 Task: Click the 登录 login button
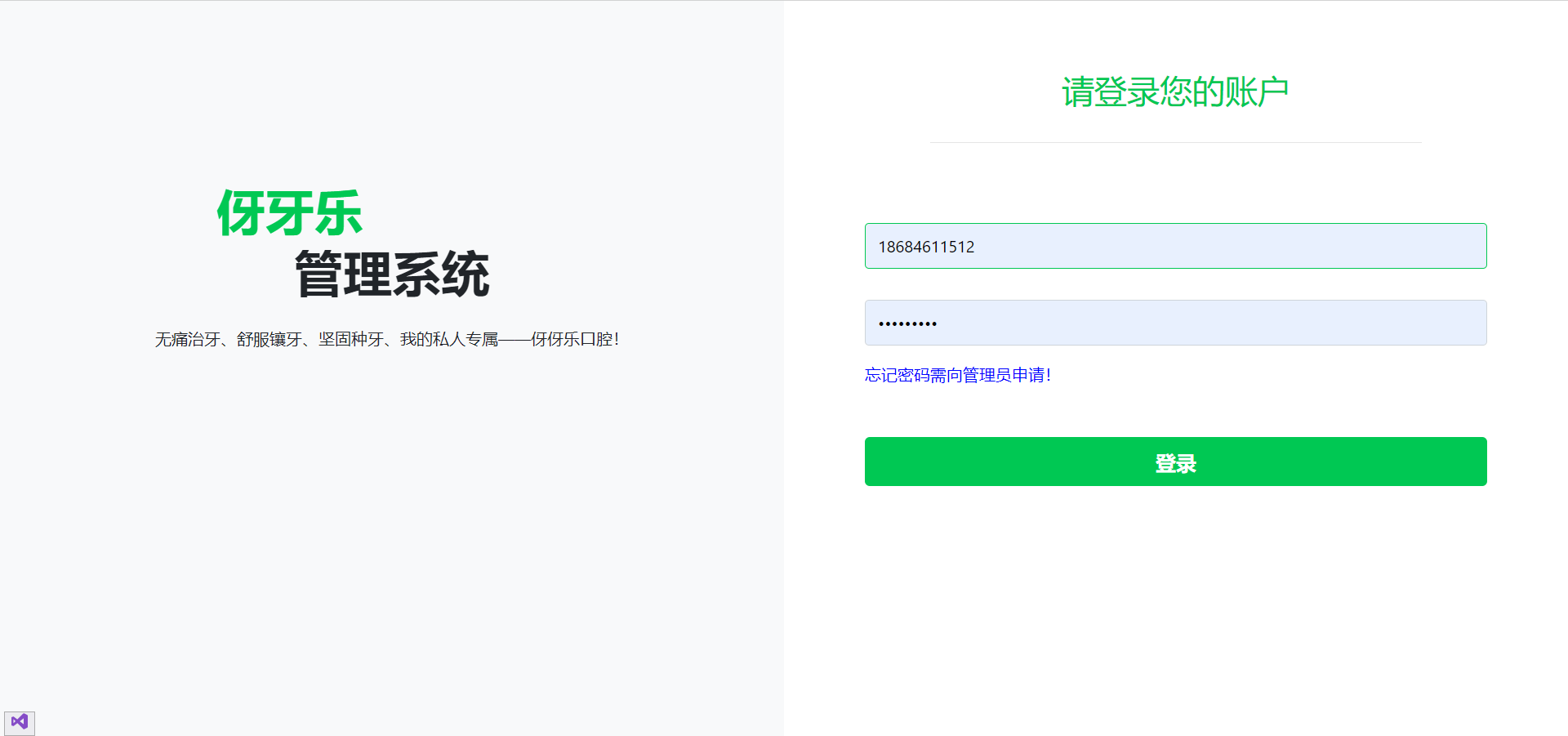click(1175, 462)
